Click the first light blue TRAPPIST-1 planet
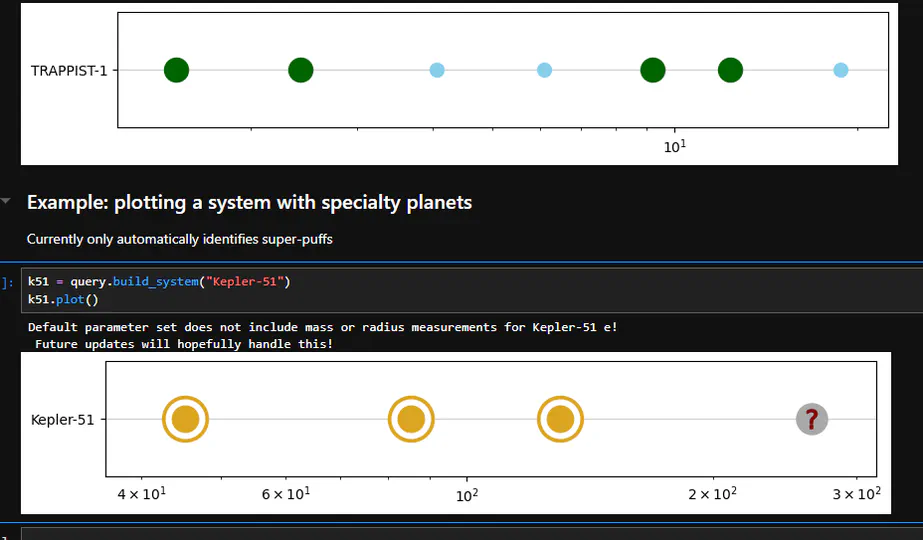Image resolution: width=923 pixels, height=540 pixels. (437, 70)
